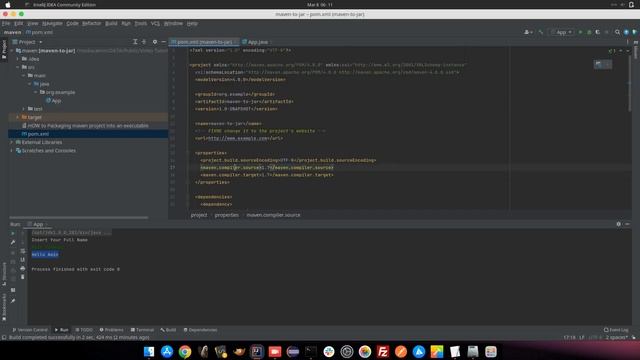Click the http://www.example.com URL in editor
This screenshot has height=360, width=640.
coord(238,138)
